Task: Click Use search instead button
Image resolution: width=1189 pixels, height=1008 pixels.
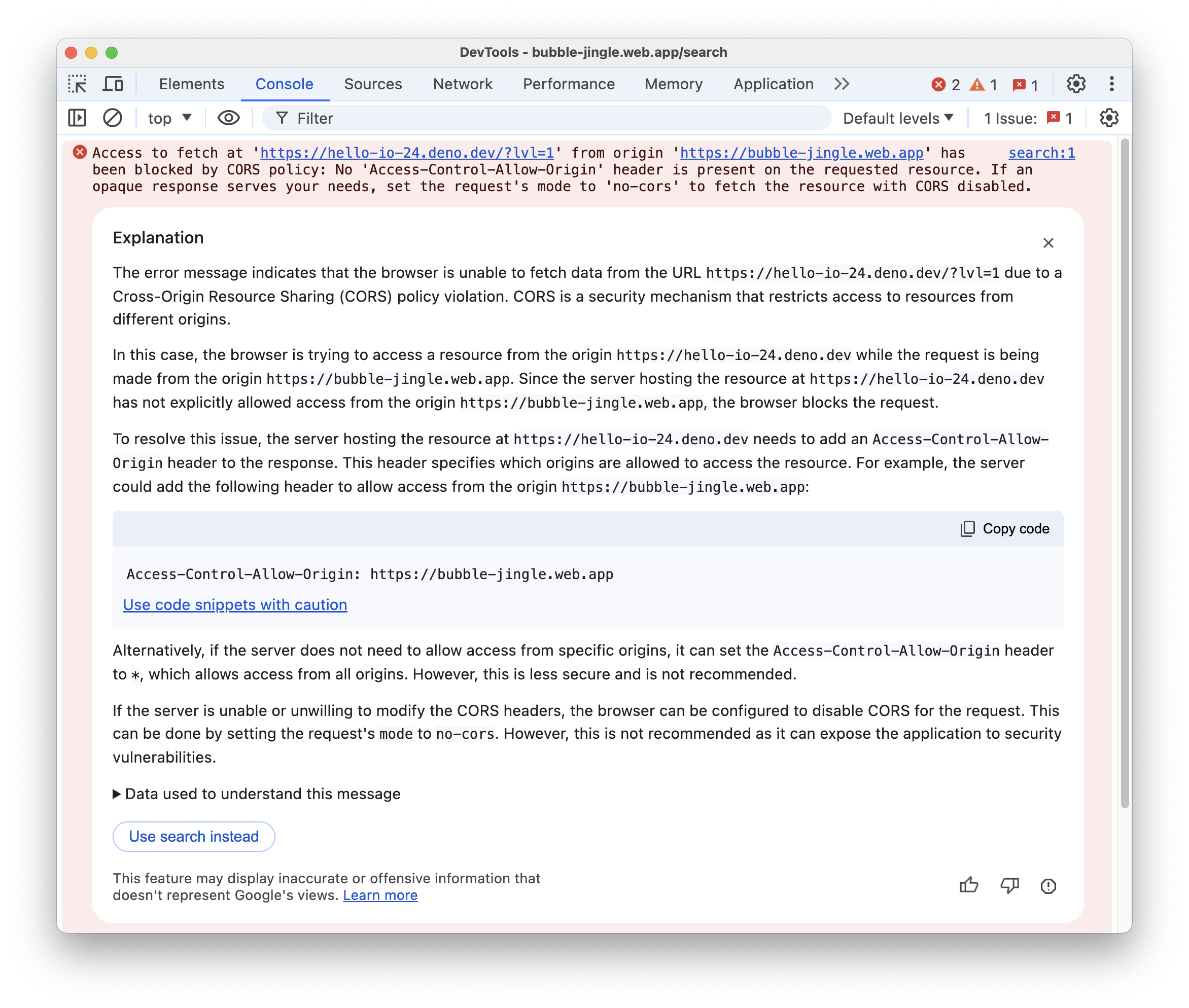Action: pyautogui.click(x=193, y=836)
